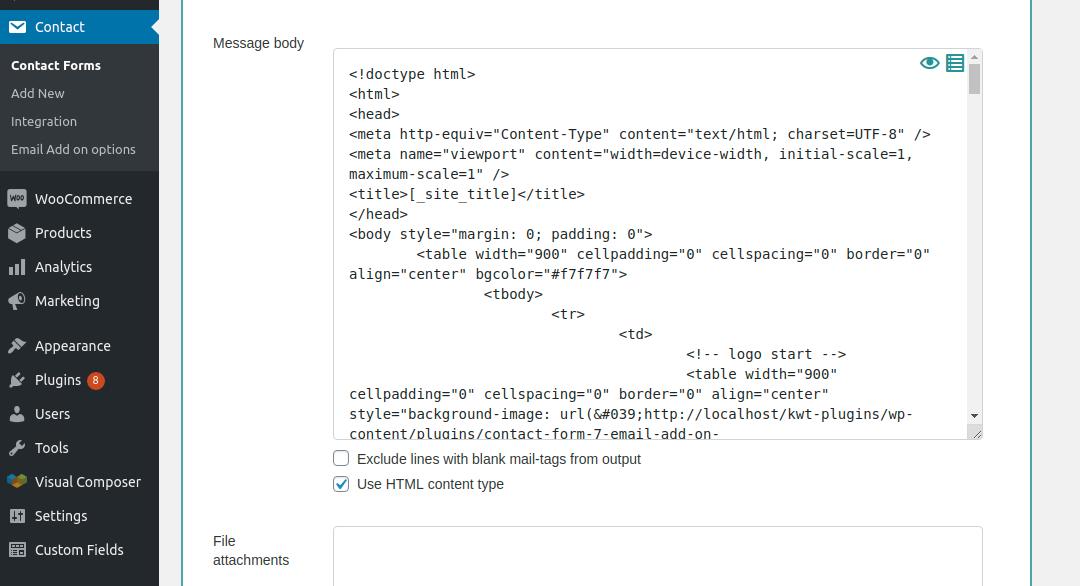Click the textarea resize handle corner
Screen dimensions: 1080x586
976,433
